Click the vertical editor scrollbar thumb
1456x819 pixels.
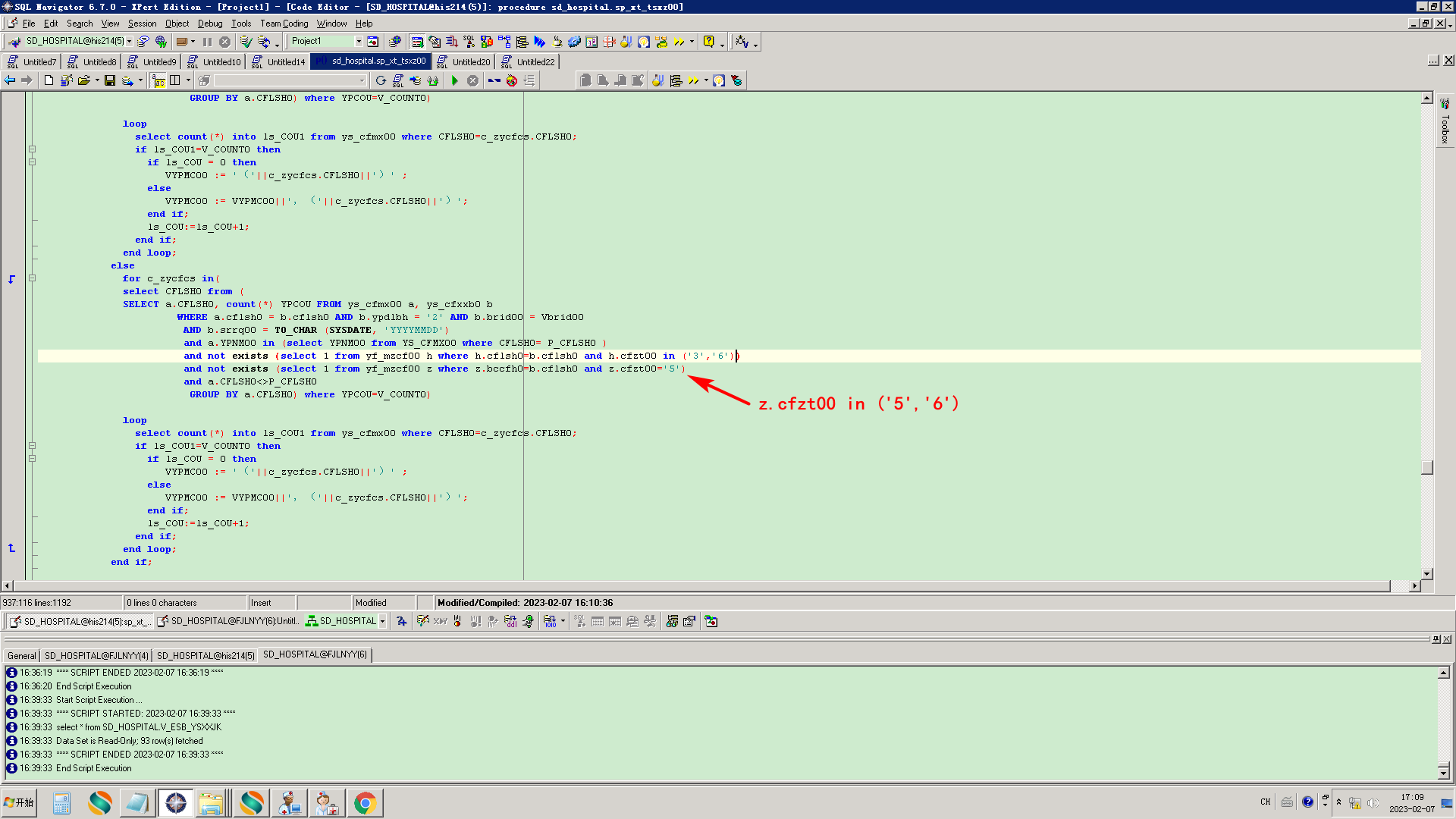tap(1427, 467)
